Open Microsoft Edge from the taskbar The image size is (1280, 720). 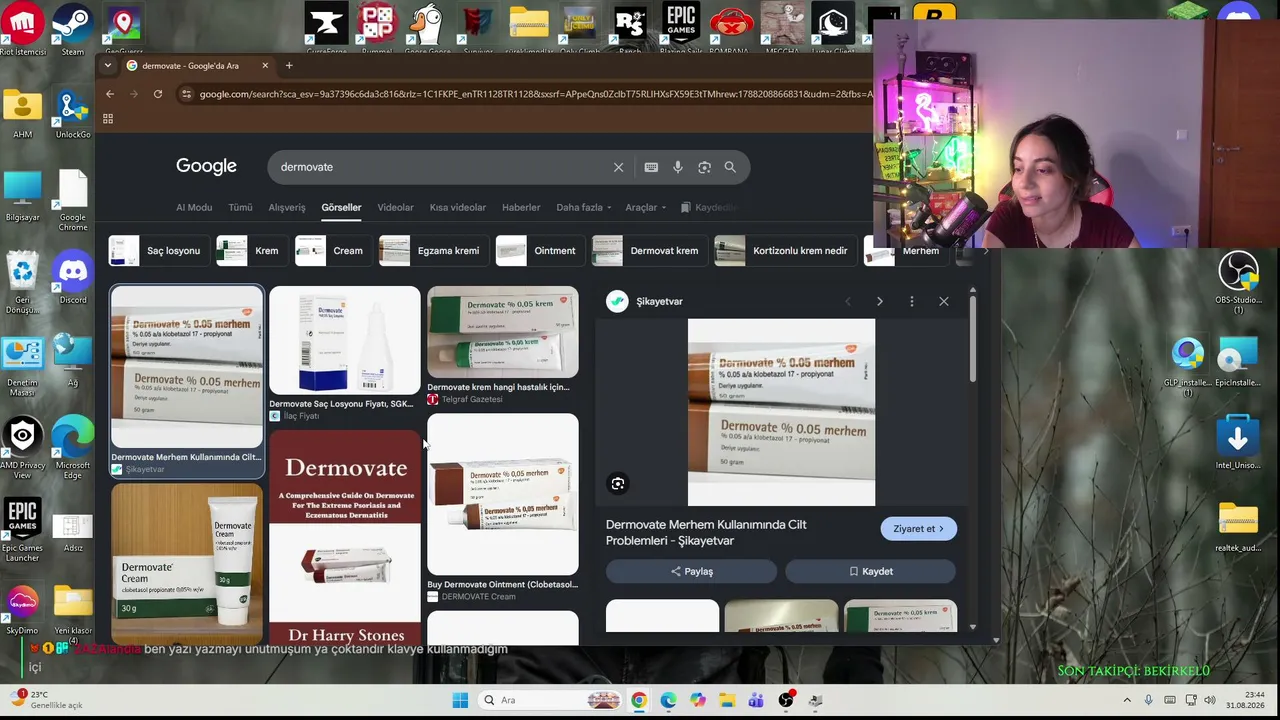coord(668,700)
